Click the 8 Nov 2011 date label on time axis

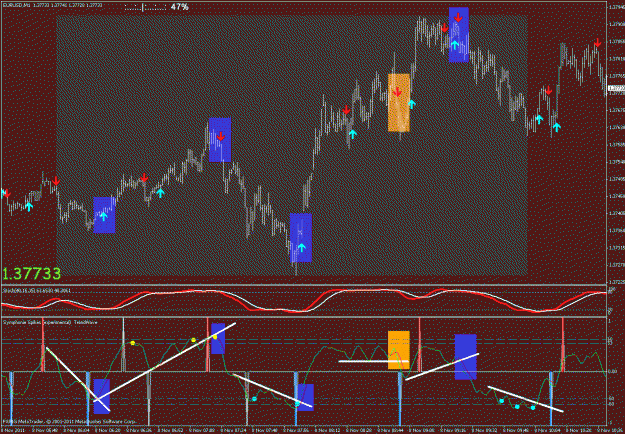(13, 431)
